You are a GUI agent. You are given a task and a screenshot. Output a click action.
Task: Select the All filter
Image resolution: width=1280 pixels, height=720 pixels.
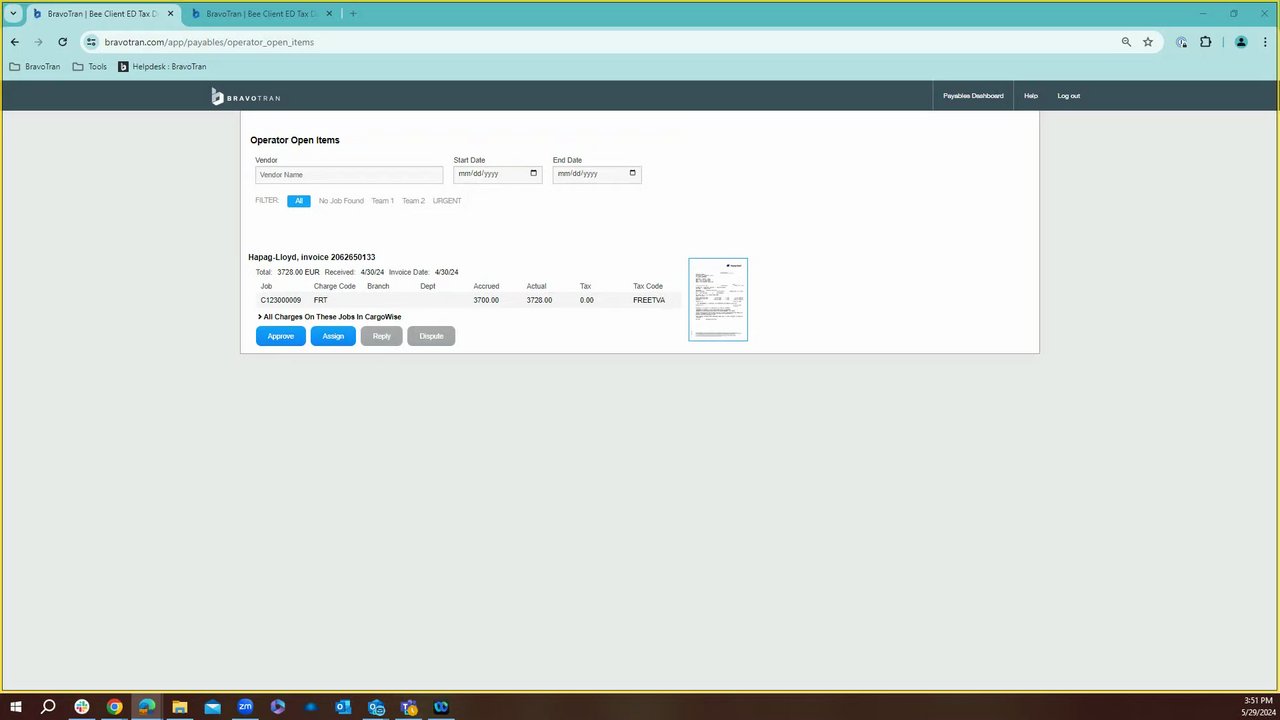298,201
